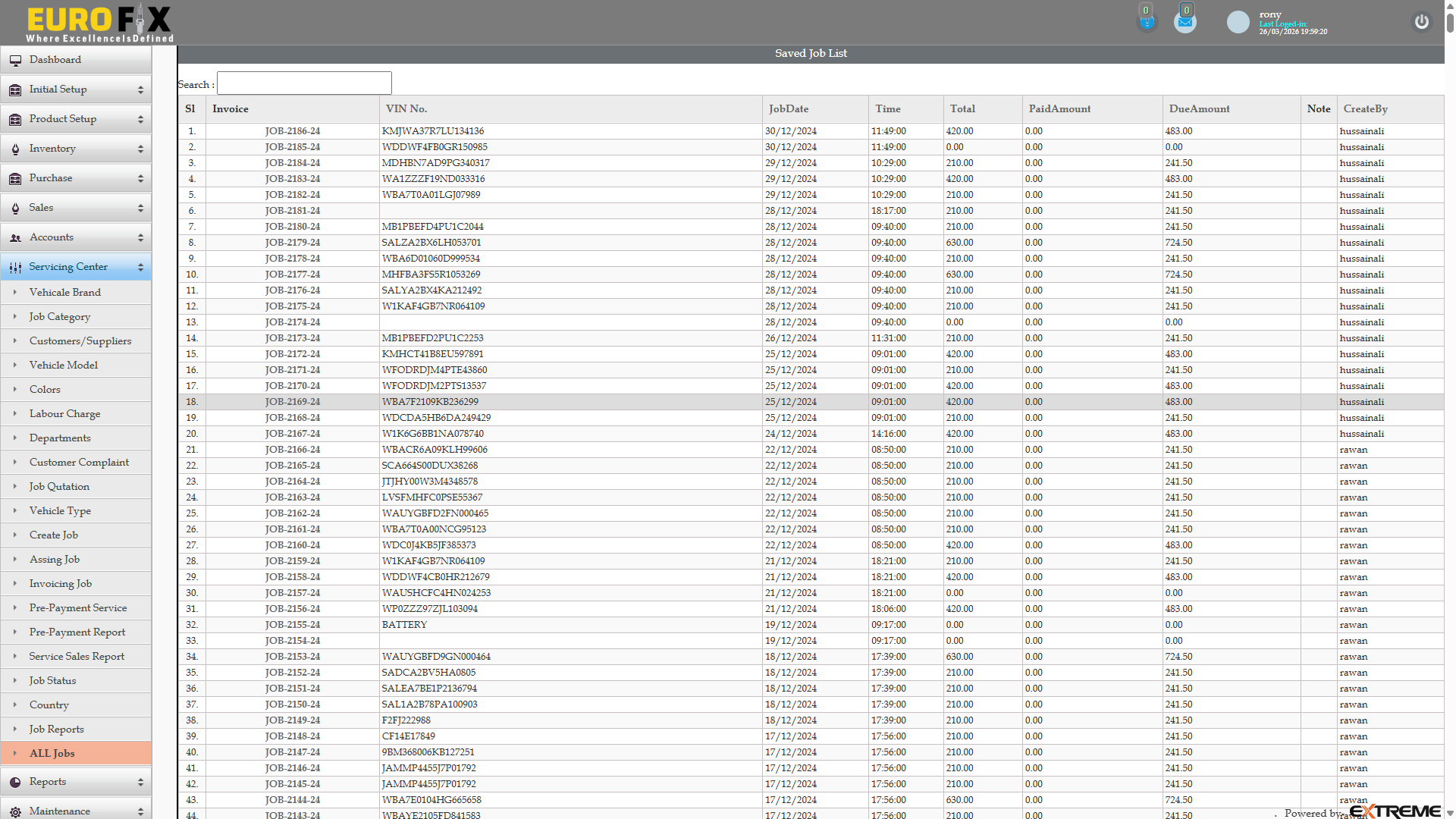
Task: Click the Dashboard monitor icon
Action: [x=15, y=59]
